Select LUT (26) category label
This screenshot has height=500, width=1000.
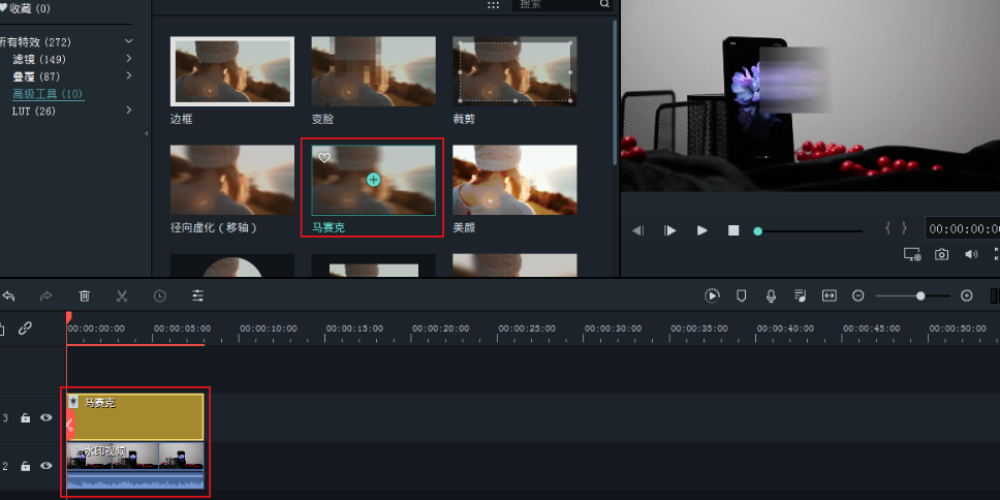click(34, 111)
